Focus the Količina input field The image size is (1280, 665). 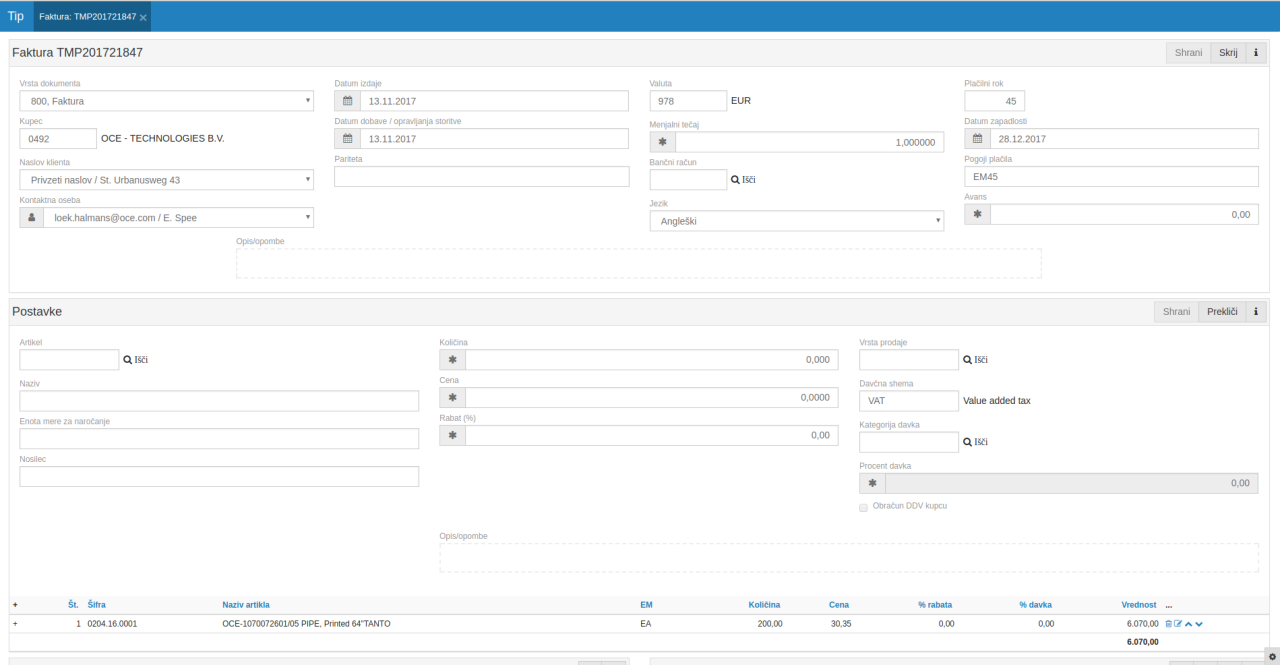point(651,360)
